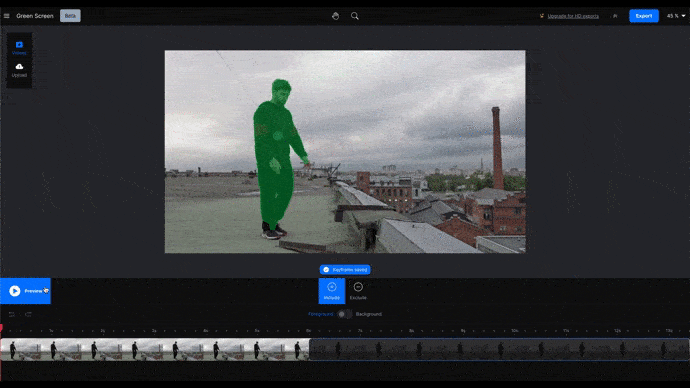
Task: Click Upgrade for HD exports link
Action: pos(573,16)
